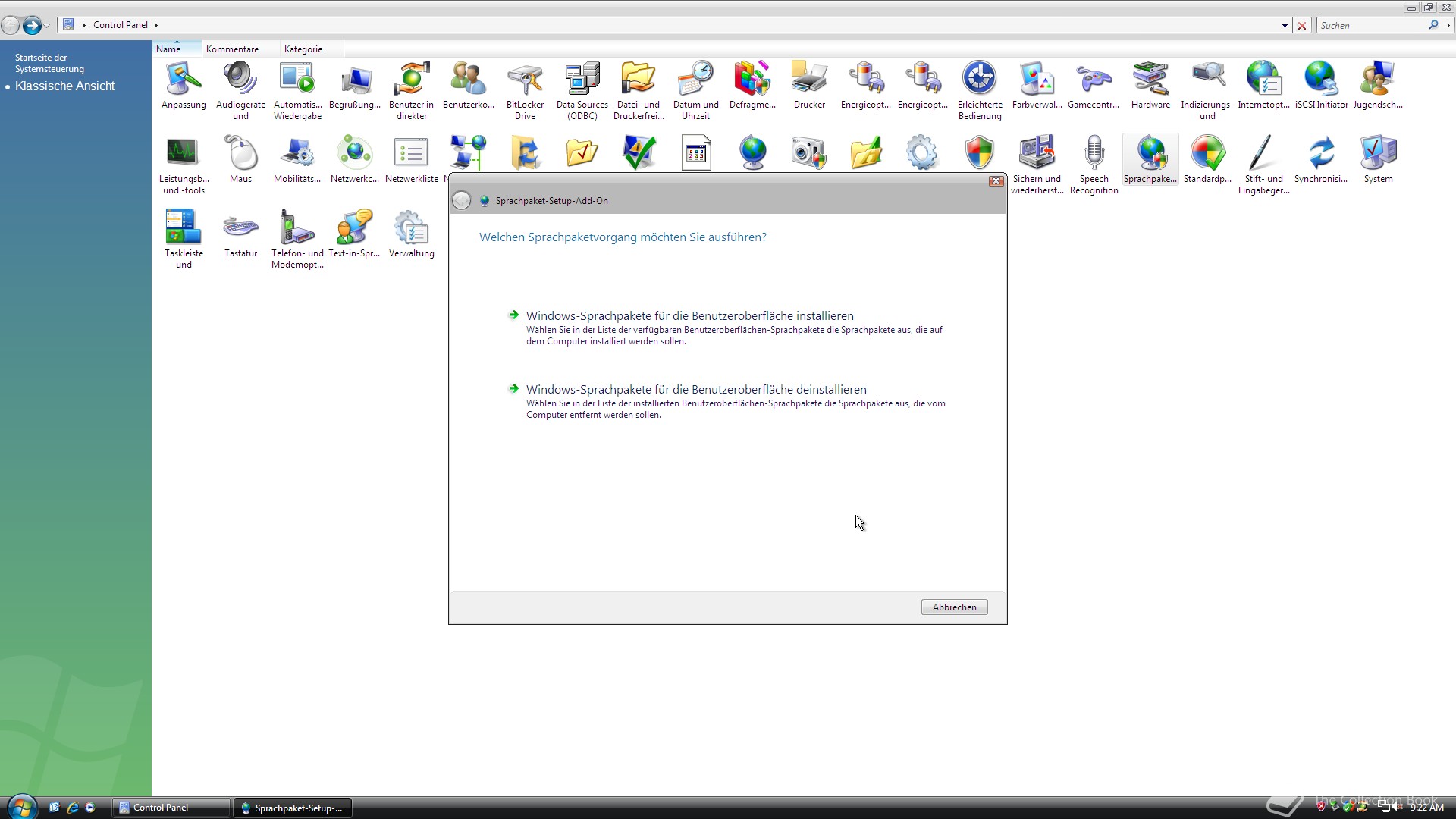Open the Audiogeräte und icon
Image resolution: width=1456 pixels, height=819 pixels.
point(240,91)
